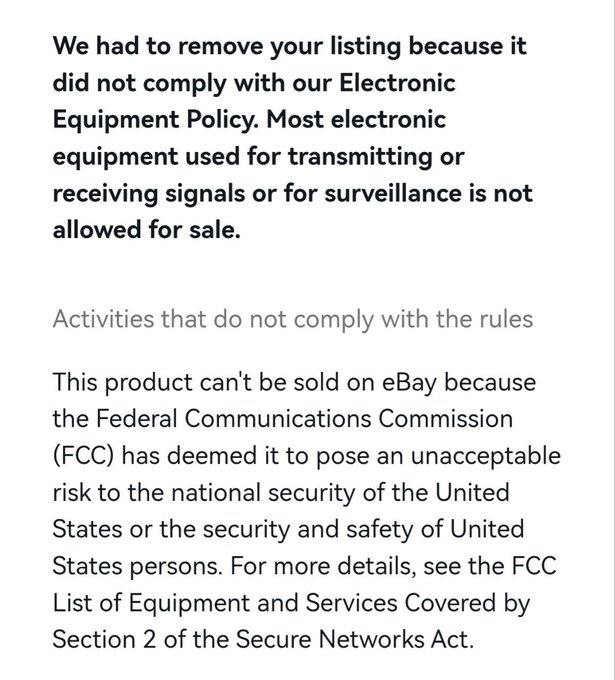This screenshot has height=680, width=615.
Task: Click 'transmitting or' in the bold paragraph
Action: point(376,157)
